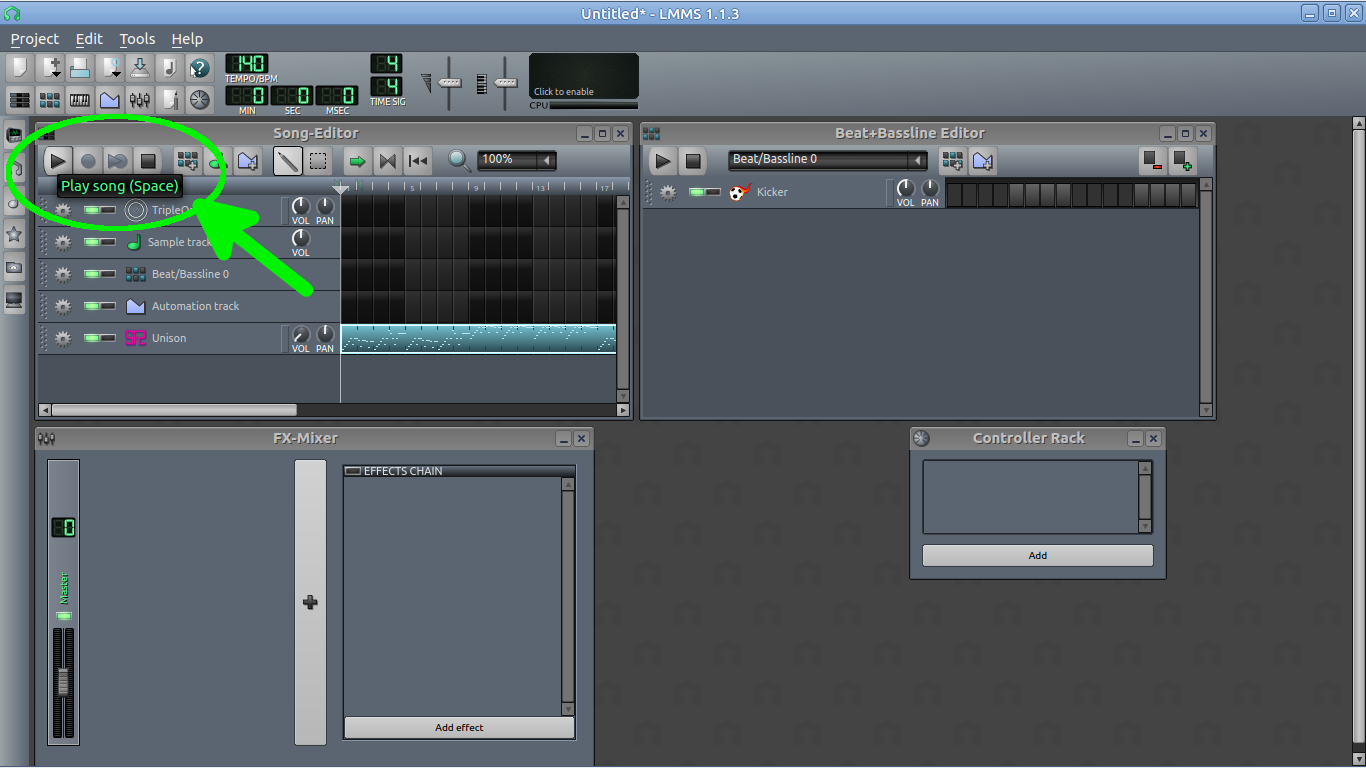The width and height of the screenshot is (1366, 768).
Task: Open the Edit menu
Action: 89,39
